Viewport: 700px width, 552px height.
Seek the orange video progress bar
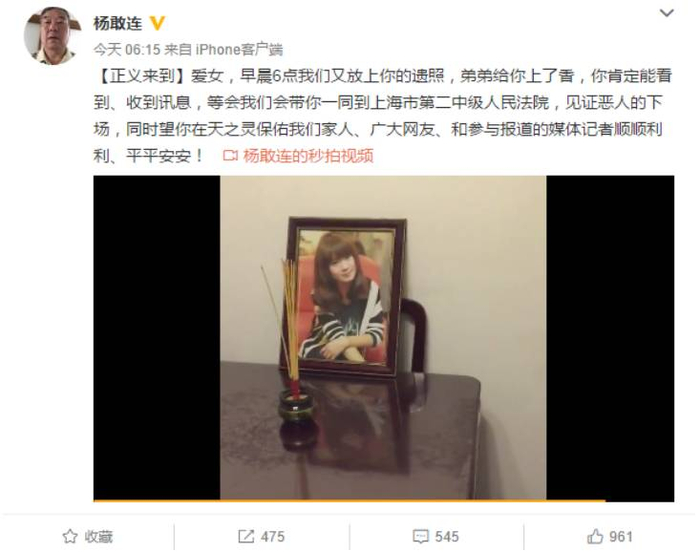click(349, 501)
